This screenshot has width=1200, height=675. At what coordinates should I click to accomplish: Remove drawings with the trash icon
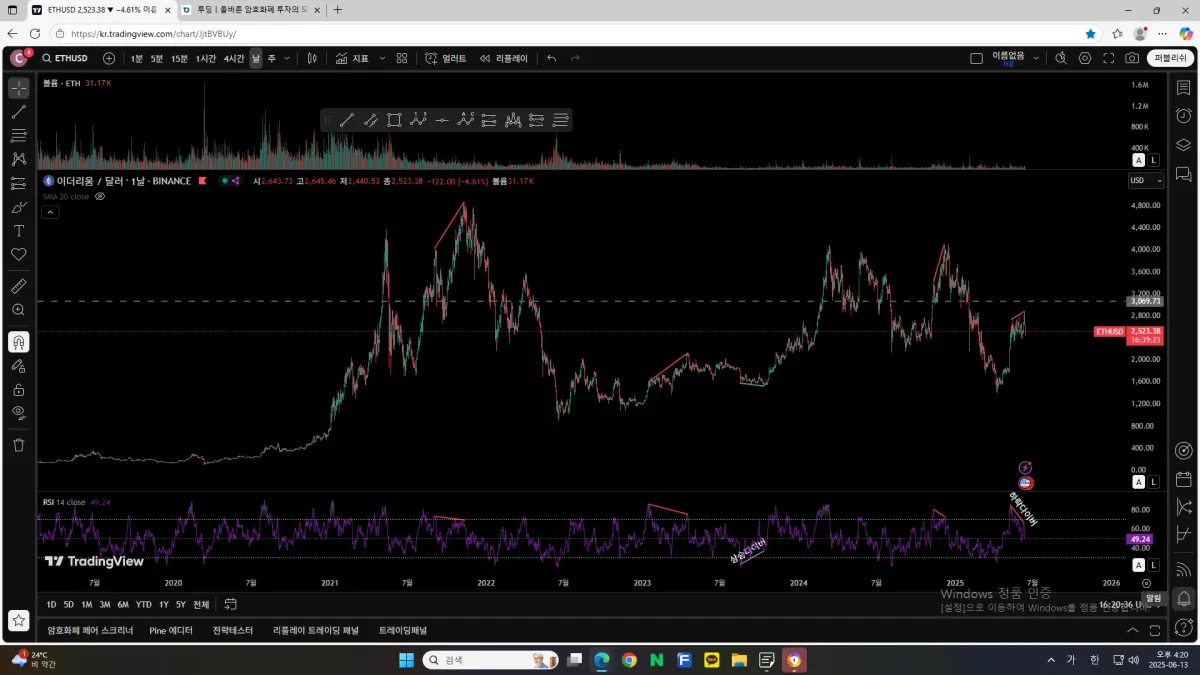[18, 445]
